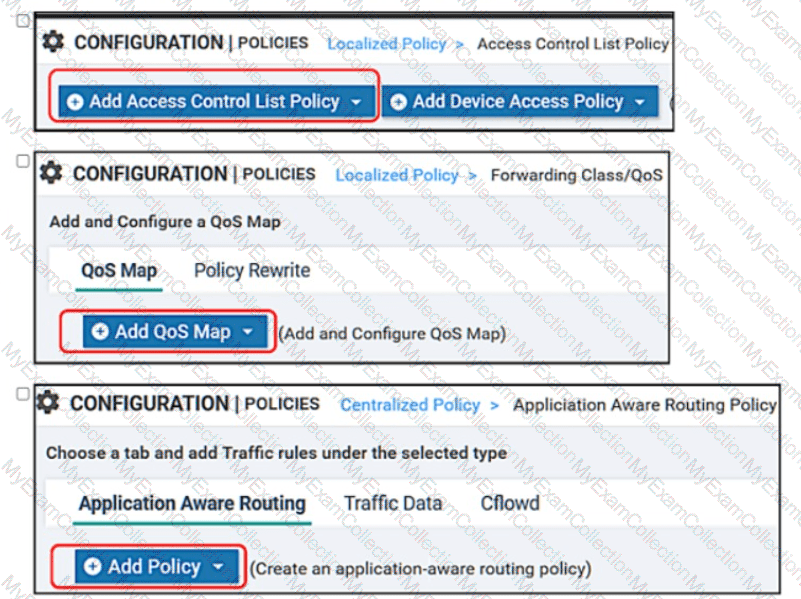Click the gear icon in Access Control List panel

[x=54, y=42]
